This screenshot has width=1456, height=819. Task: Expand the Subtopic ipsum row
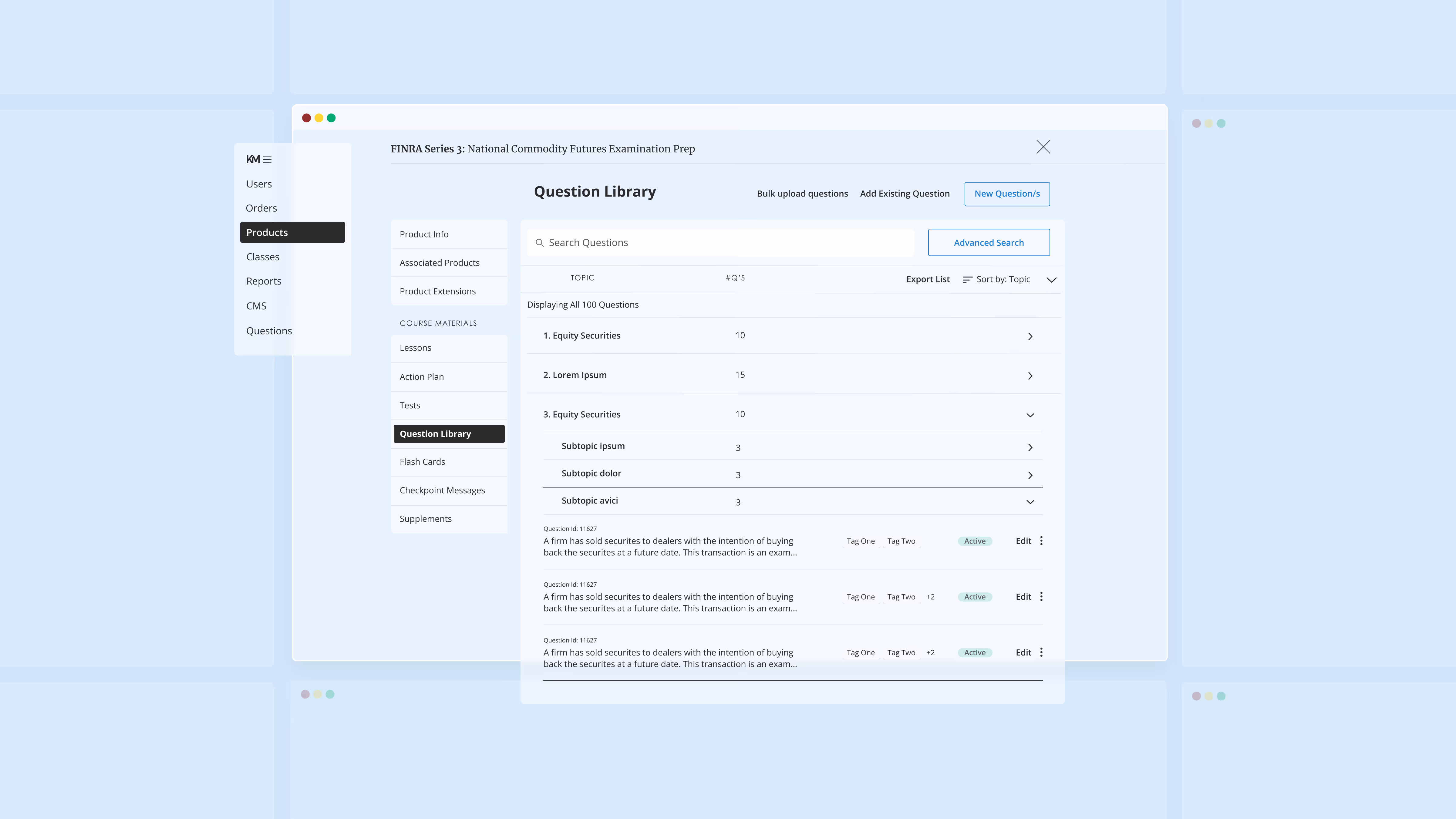(1030, 447)
